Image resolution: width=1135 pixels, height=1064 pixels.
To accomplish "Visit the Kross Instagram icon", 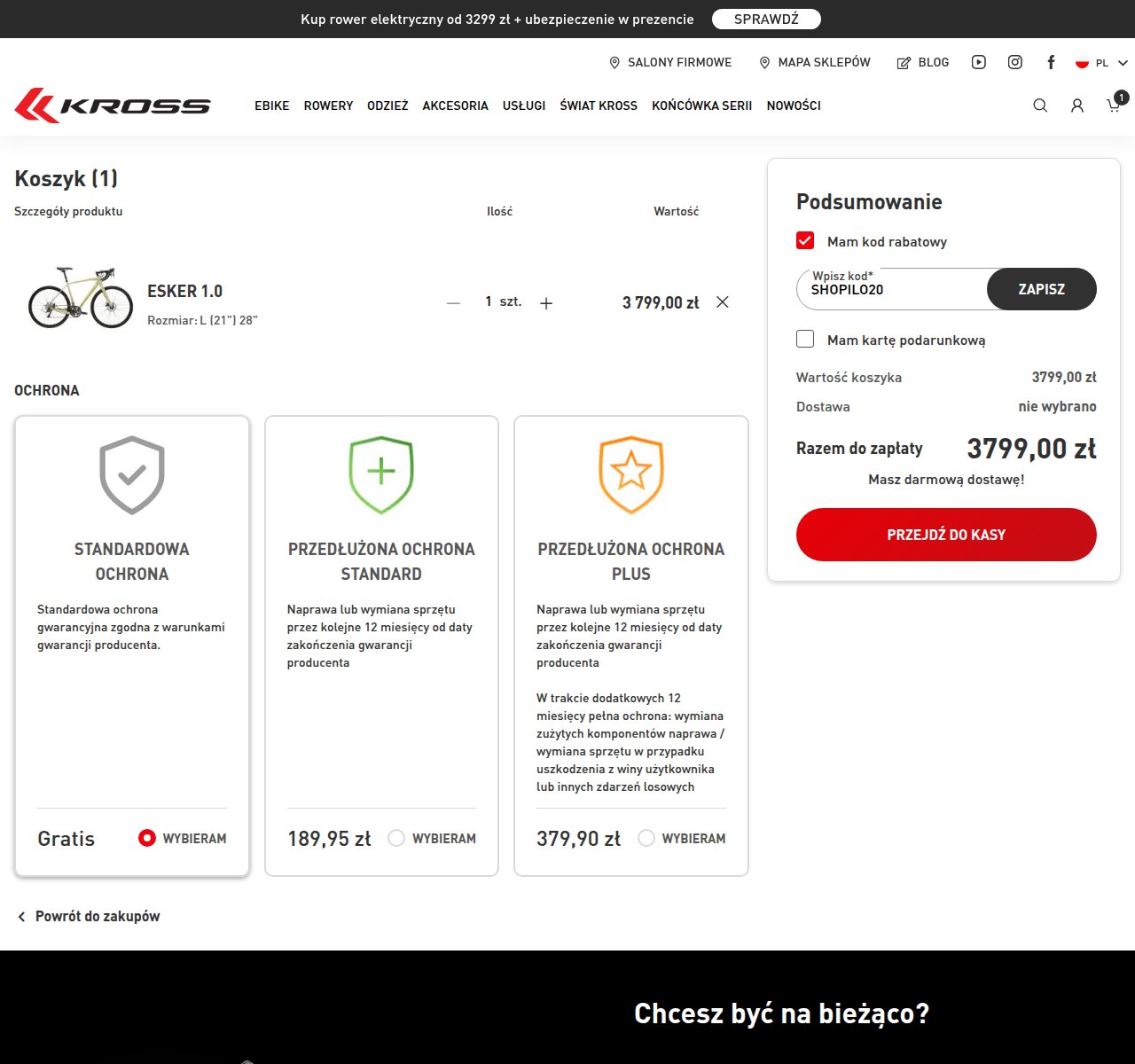I will click(x=1015, y=62).
